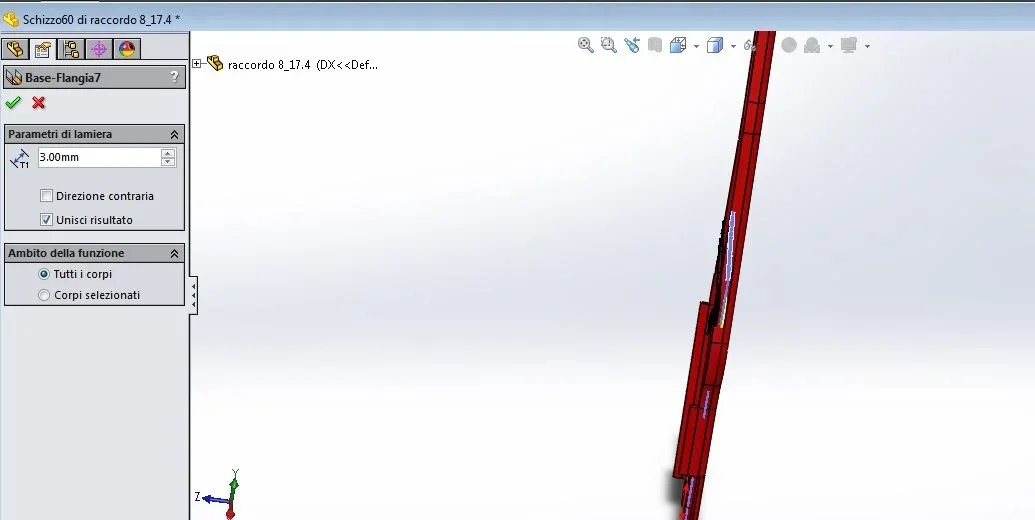The image size is (1035, 520).
Task: Open View Settings dropdown arrow
Action: coord(867,46)
